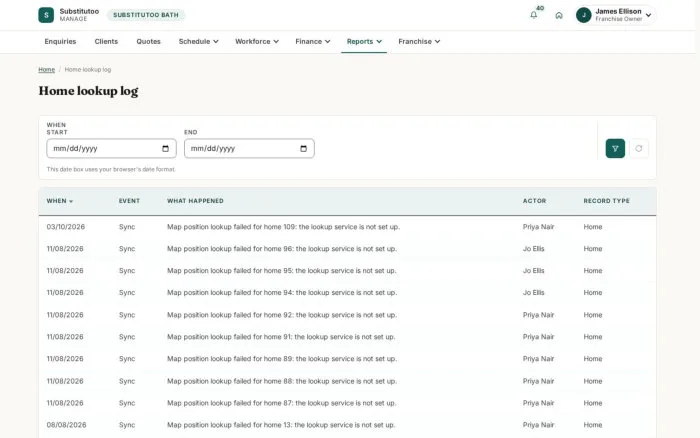The image size is (700, 438).
Task: Focus the End date input
Action: pyautogui.click(x=249, y=148)
